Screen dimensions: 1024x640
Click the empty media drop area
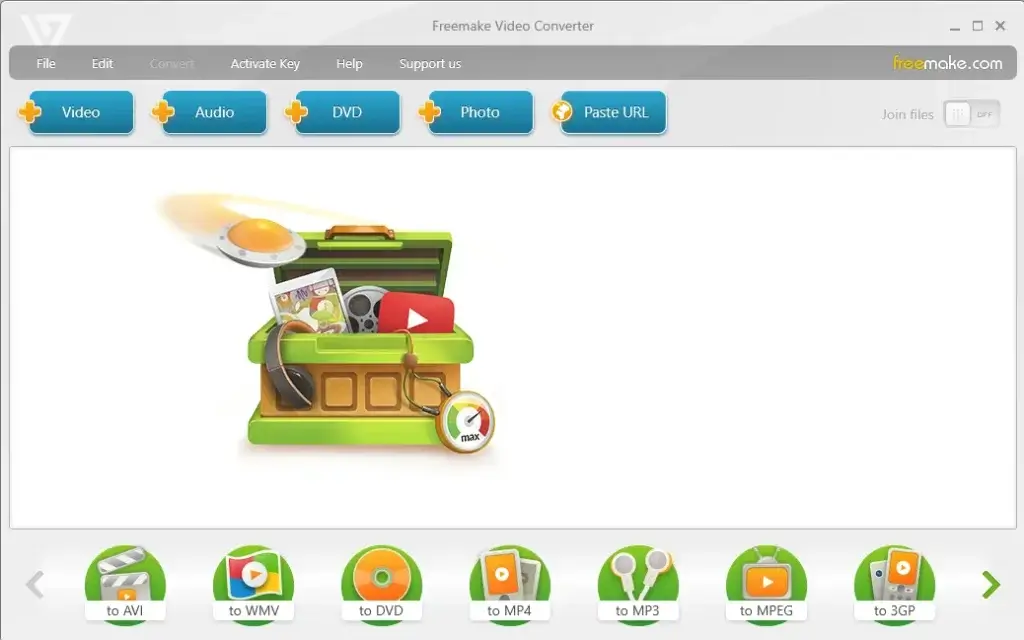click(700, 340)
